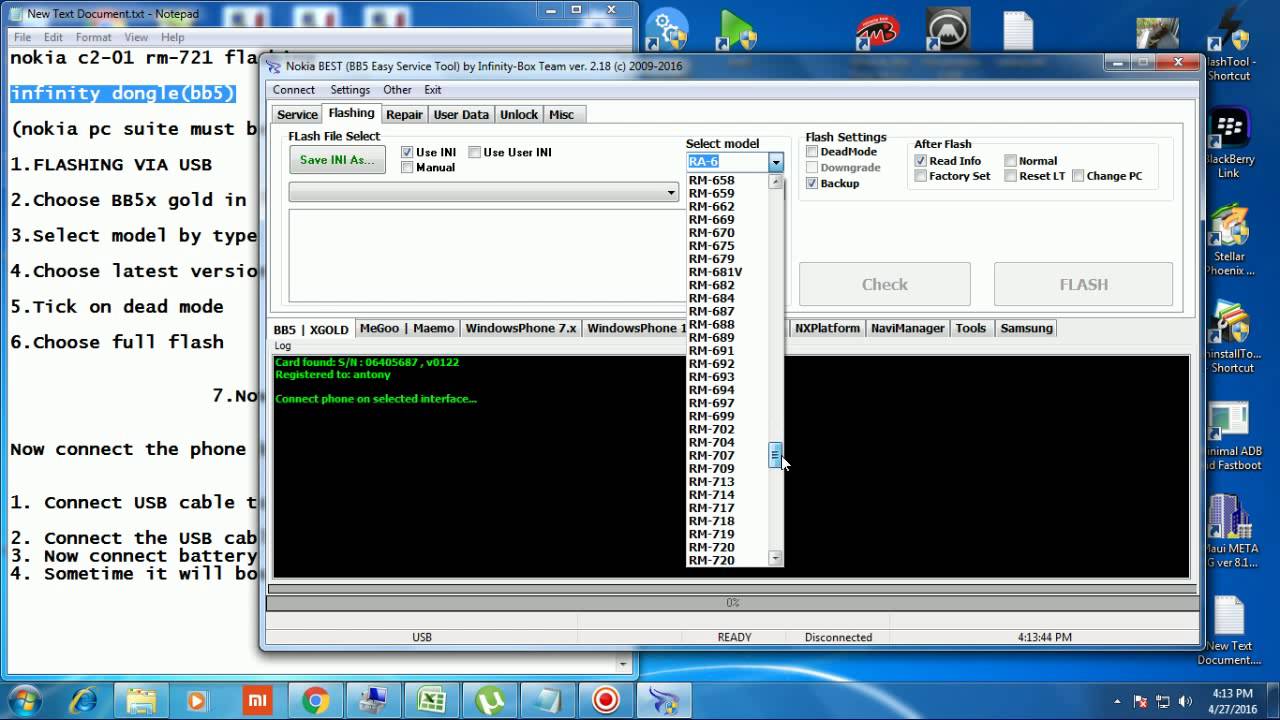
Task: Click the Save INI As... button
Action: (337, 160)
